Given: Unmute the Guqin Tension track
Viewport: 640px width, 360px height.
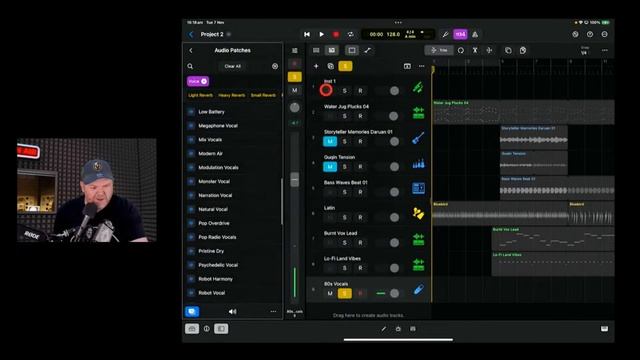Looking at the screenshot, I should 330,167.
